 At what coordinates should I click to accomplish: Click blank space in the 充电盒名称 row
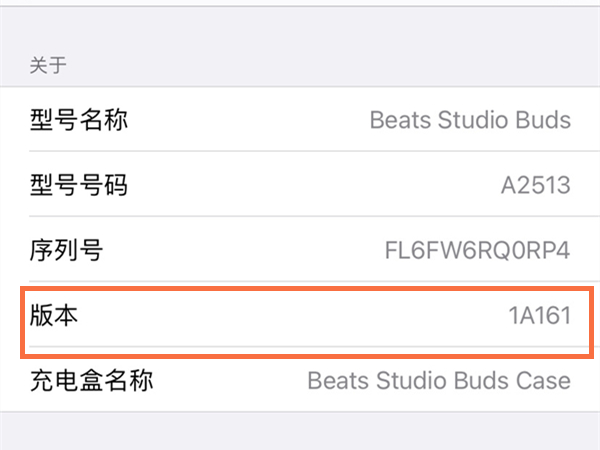[230, 380]
